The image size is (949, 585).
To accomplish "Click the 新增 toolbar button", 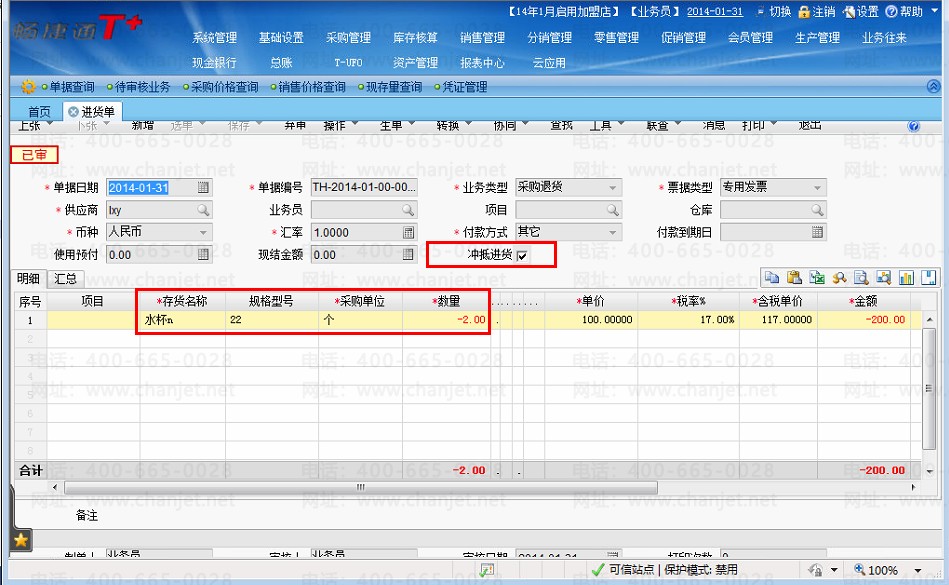I will 143,125.
